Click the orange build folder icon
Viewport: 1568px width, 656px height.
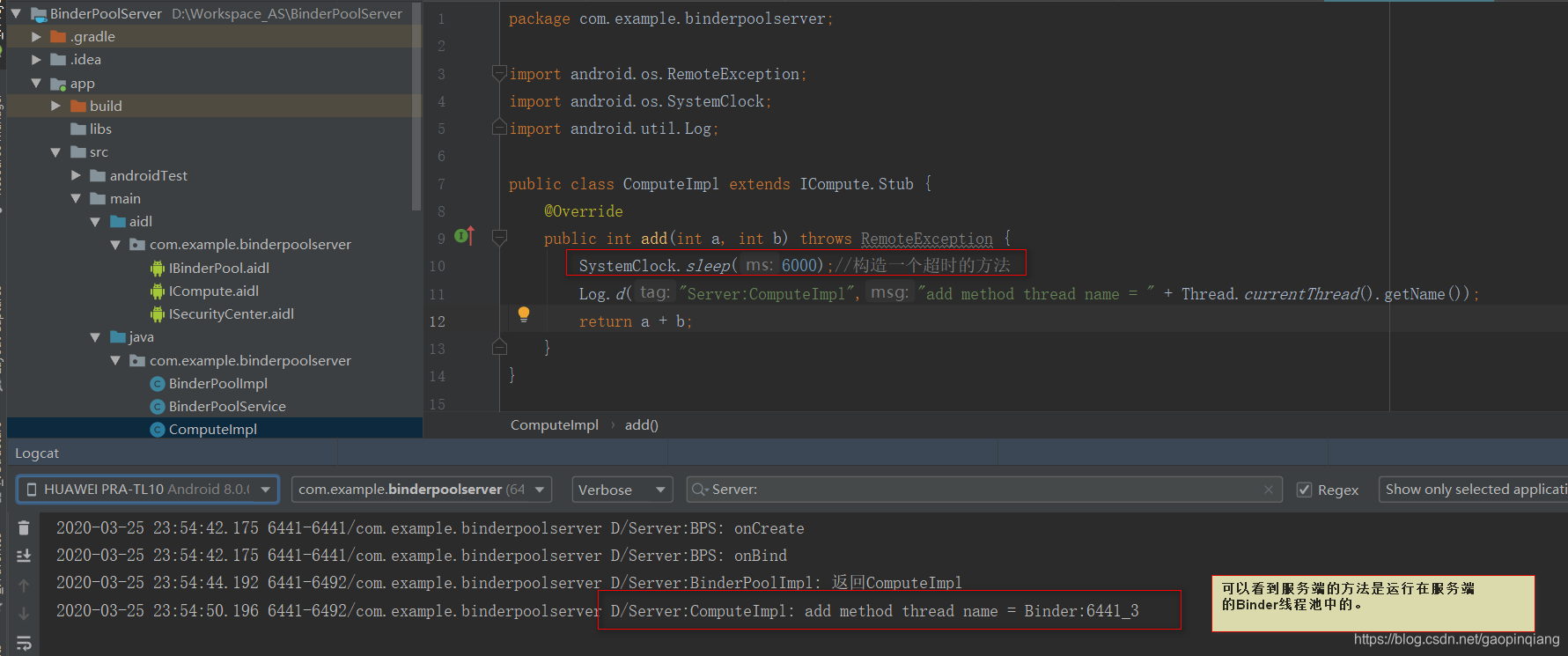point(78,106)
